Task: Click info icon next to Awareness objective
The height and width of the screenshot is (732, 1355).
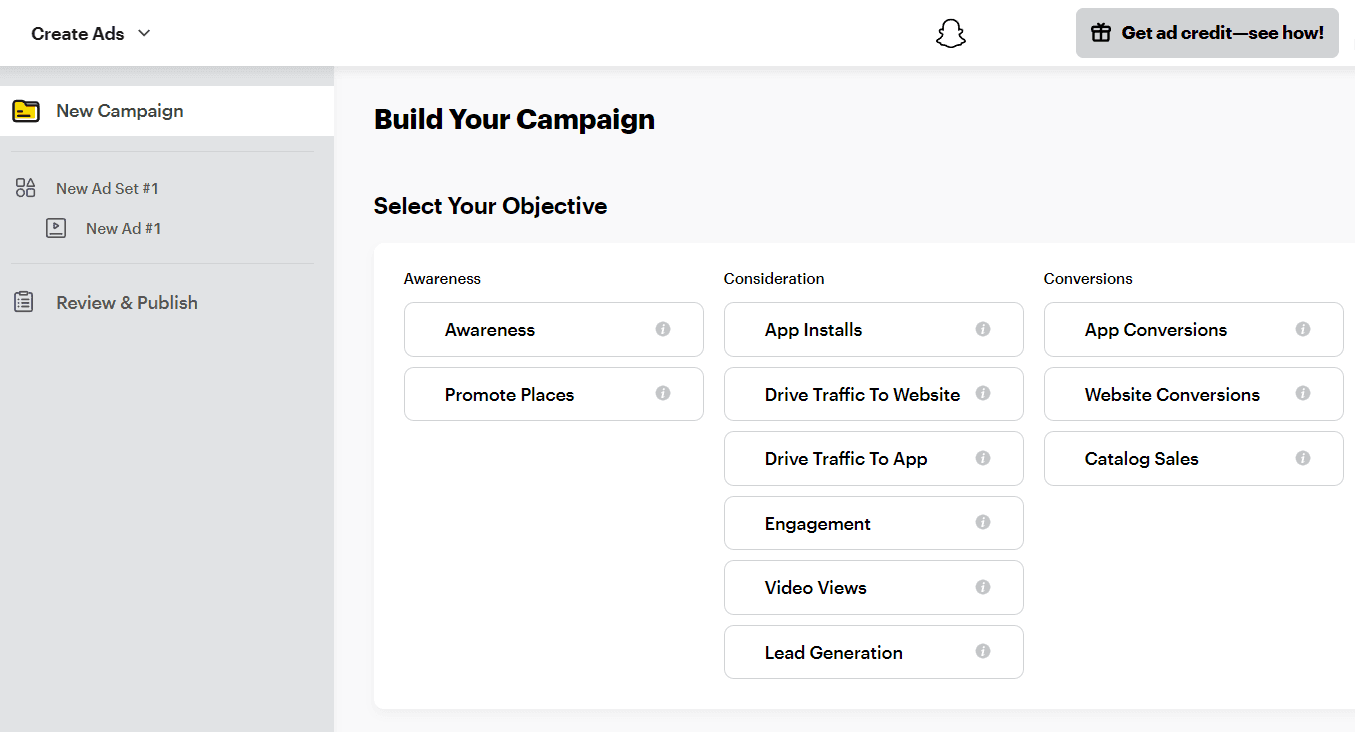Action: (663, 329)
